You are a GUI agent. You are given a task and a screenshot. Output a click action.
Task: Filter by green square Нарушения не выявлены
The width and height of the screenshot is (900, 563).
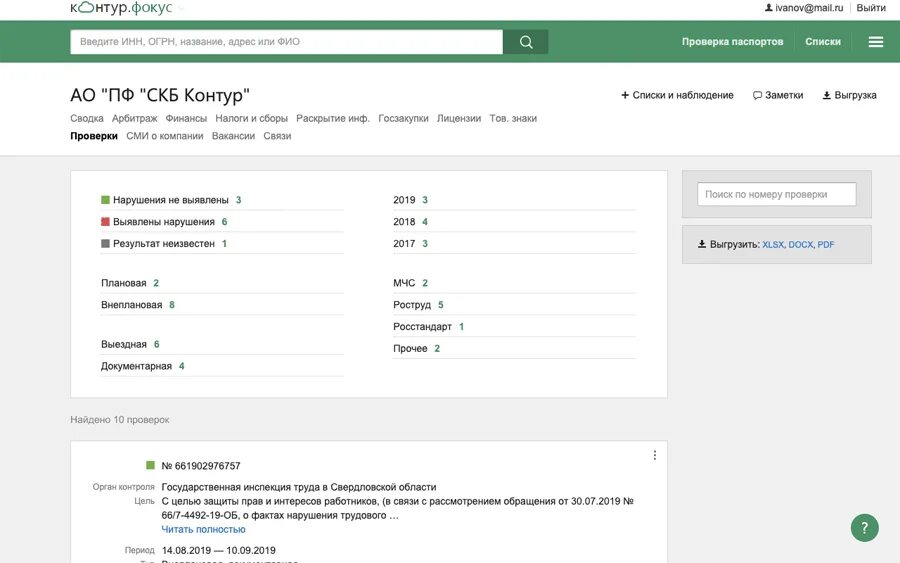click(106, 200)
